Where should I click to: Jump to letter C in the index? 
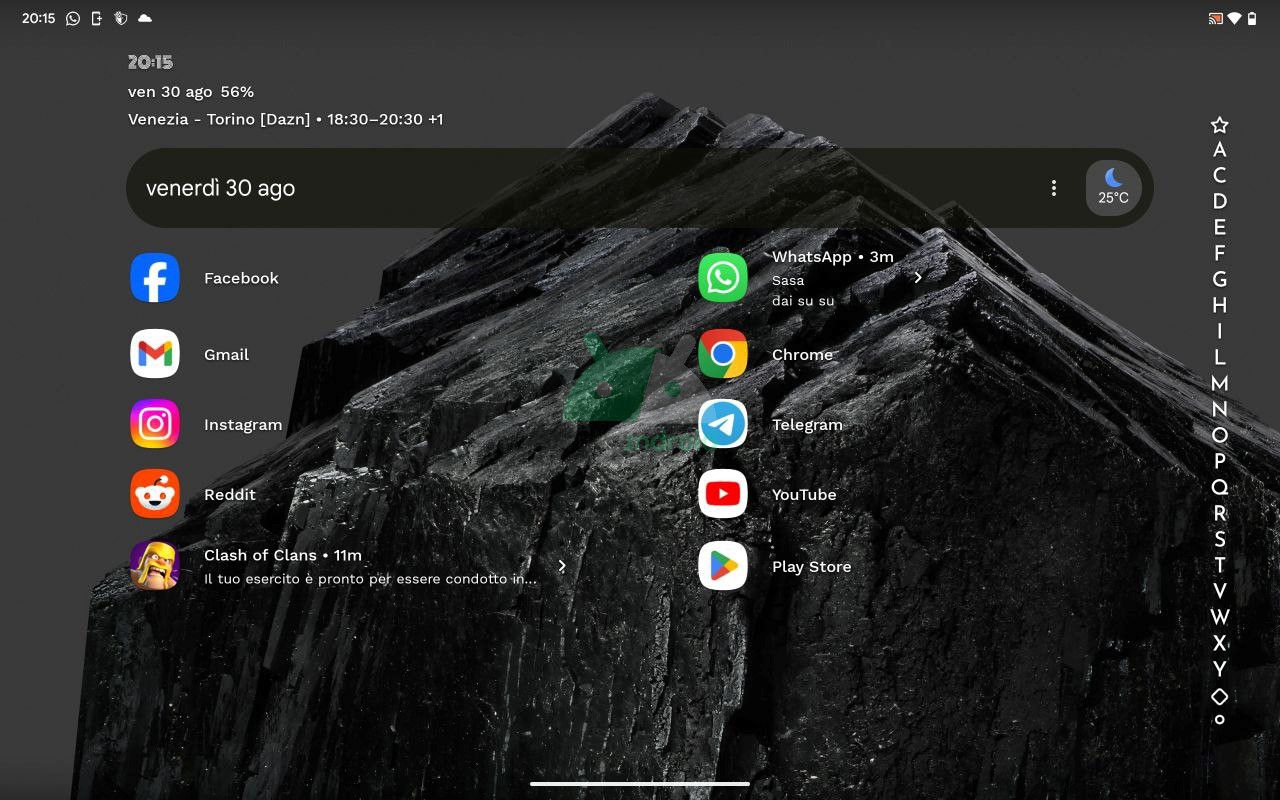[1219, 175]
